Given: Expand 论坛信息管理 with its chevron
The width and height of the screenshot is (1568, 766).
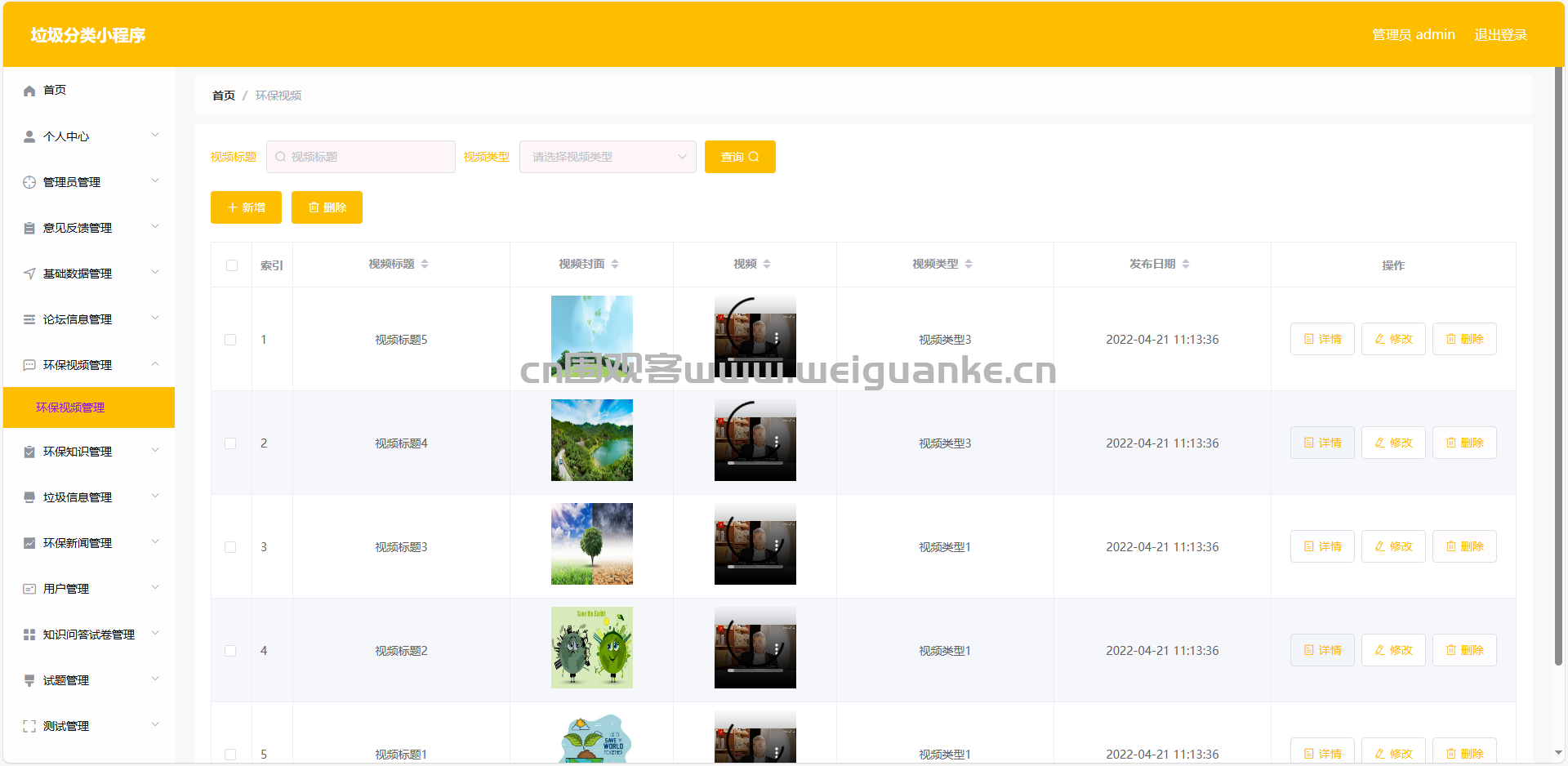Looking at the screenshot, I should 155,318.
